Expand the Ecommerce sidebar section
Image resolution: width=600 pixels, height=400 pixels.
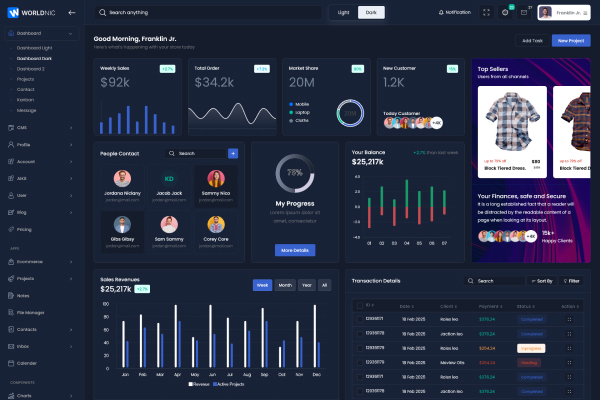40,262
